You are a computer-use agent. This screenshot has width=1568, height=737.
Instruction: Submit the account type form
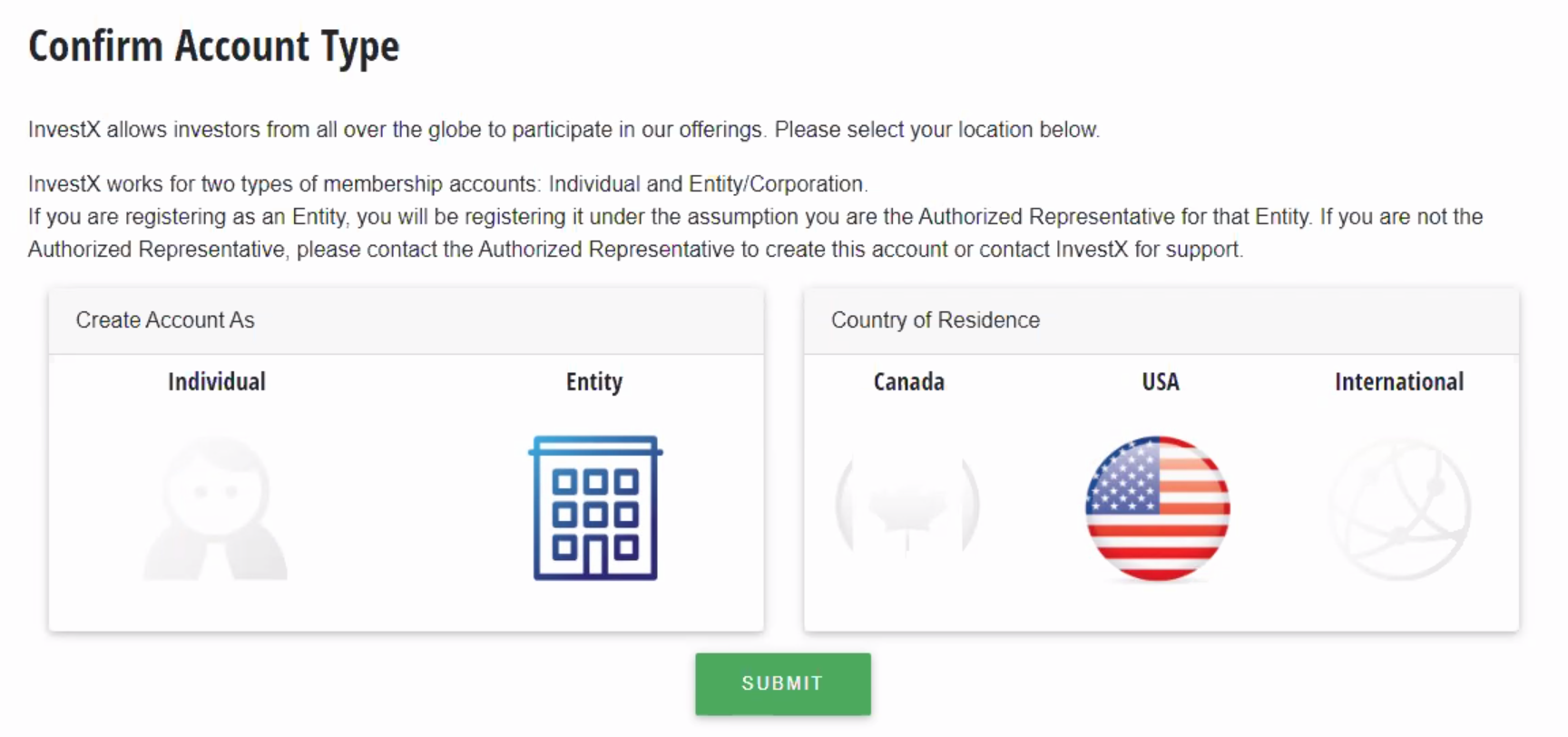[783, 683]
